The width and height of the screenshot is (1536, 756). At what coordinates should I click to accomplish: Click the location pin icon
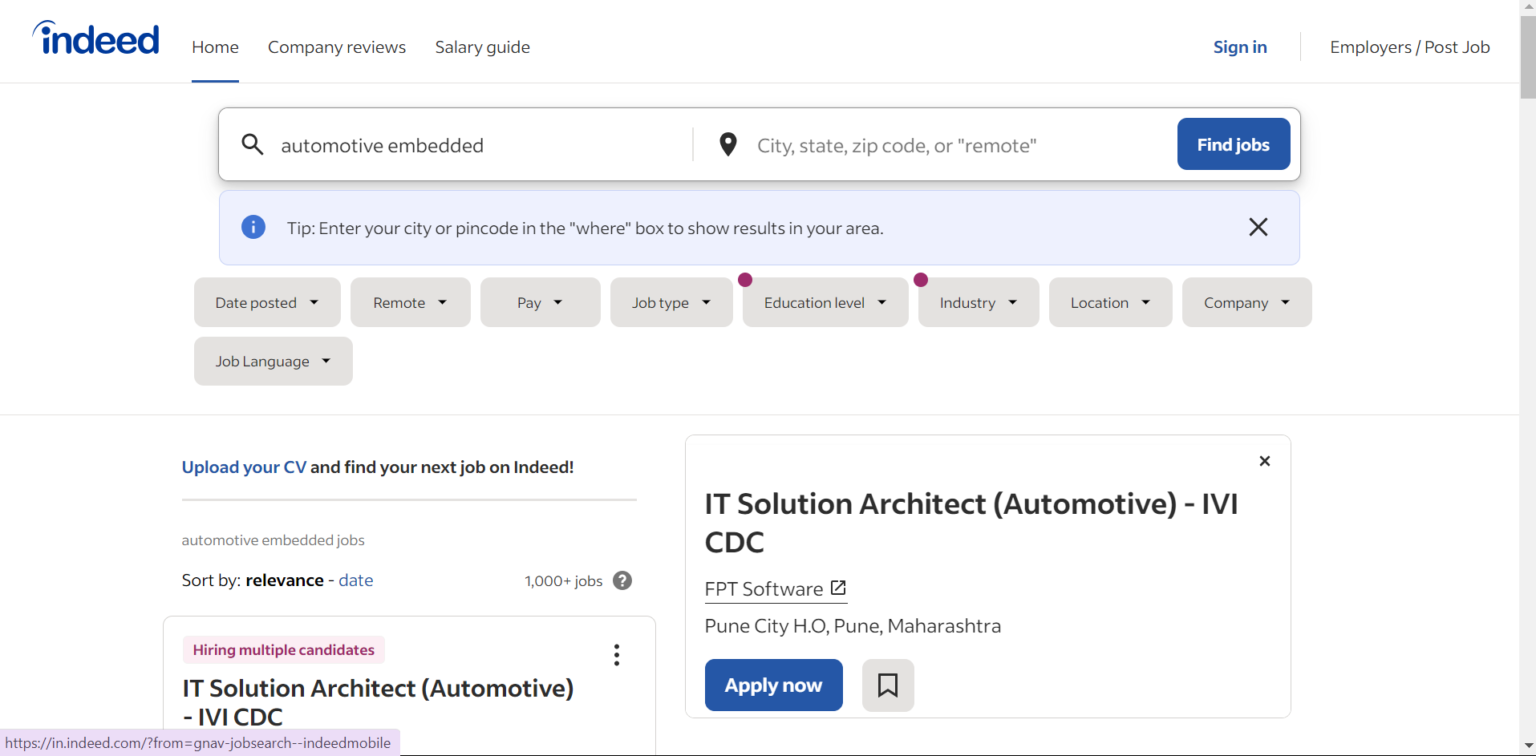coord(728,144)
